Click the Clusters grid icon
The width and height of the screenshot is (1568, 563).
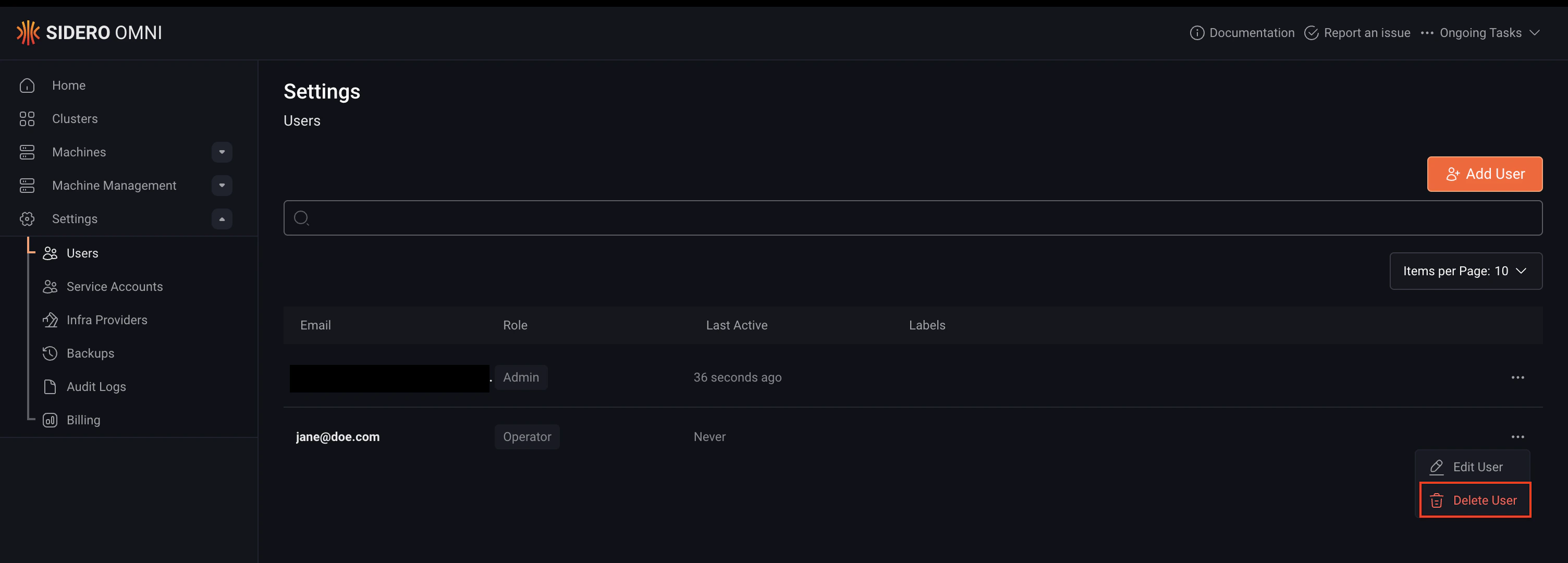(27, 119)
